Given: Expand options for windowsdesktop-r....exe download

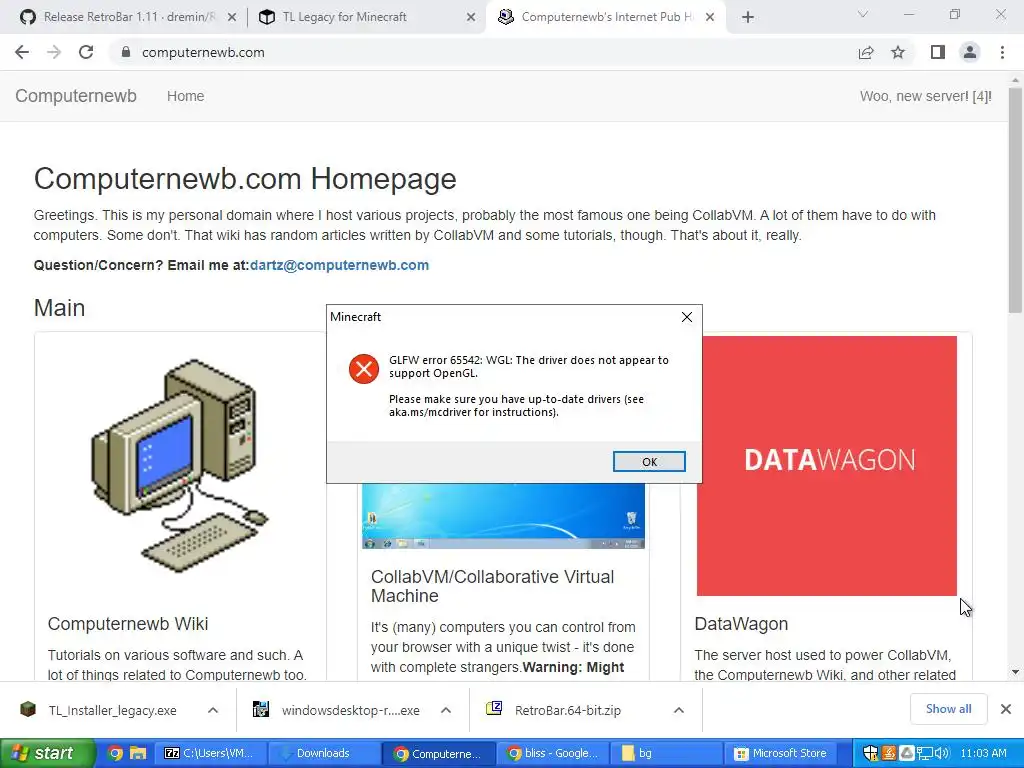Looking at the screenshot, I should pyautogui.click(x=446, y=710).
